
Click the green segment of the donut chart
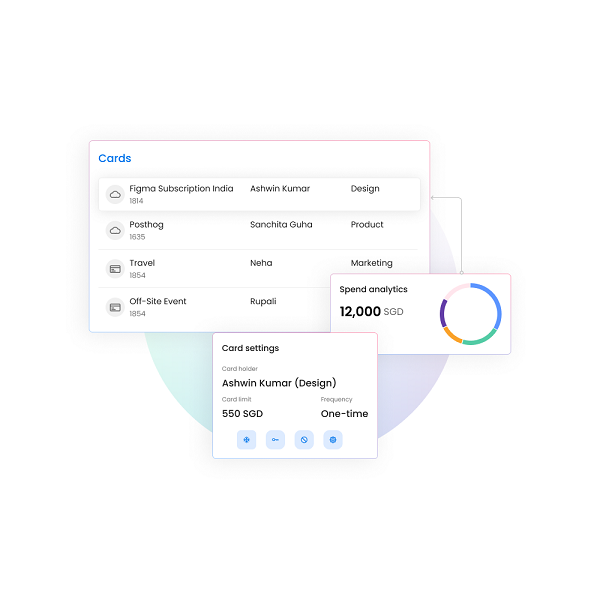(x=481, y=340)
